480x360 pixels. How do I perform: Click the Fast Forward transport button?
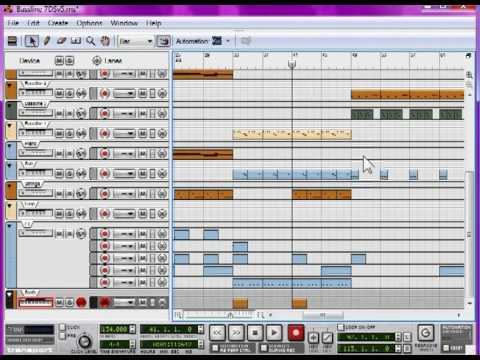(x=236, y=333)
